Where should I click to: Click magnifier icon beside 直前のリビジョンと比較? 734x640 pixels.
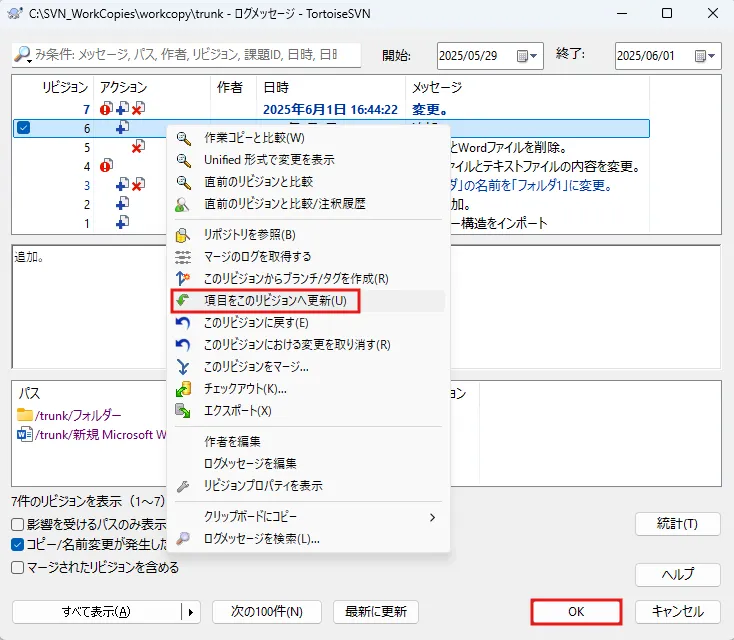pos(183,182)
